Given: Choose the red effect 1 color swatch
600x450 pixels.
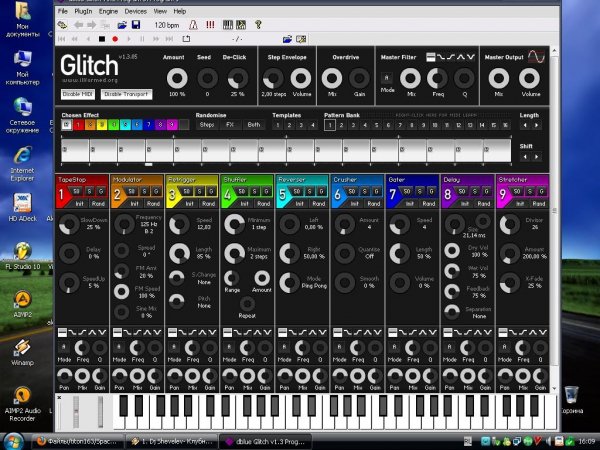Looking at the screenshot, I should coord(78,125).
